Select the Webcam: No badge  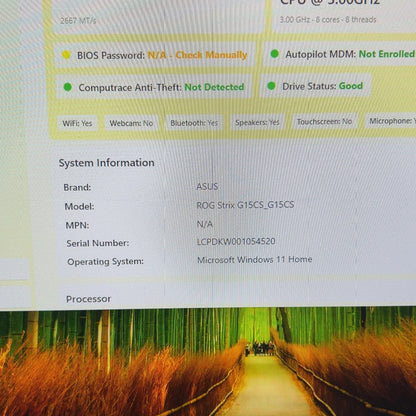point(131,123)
